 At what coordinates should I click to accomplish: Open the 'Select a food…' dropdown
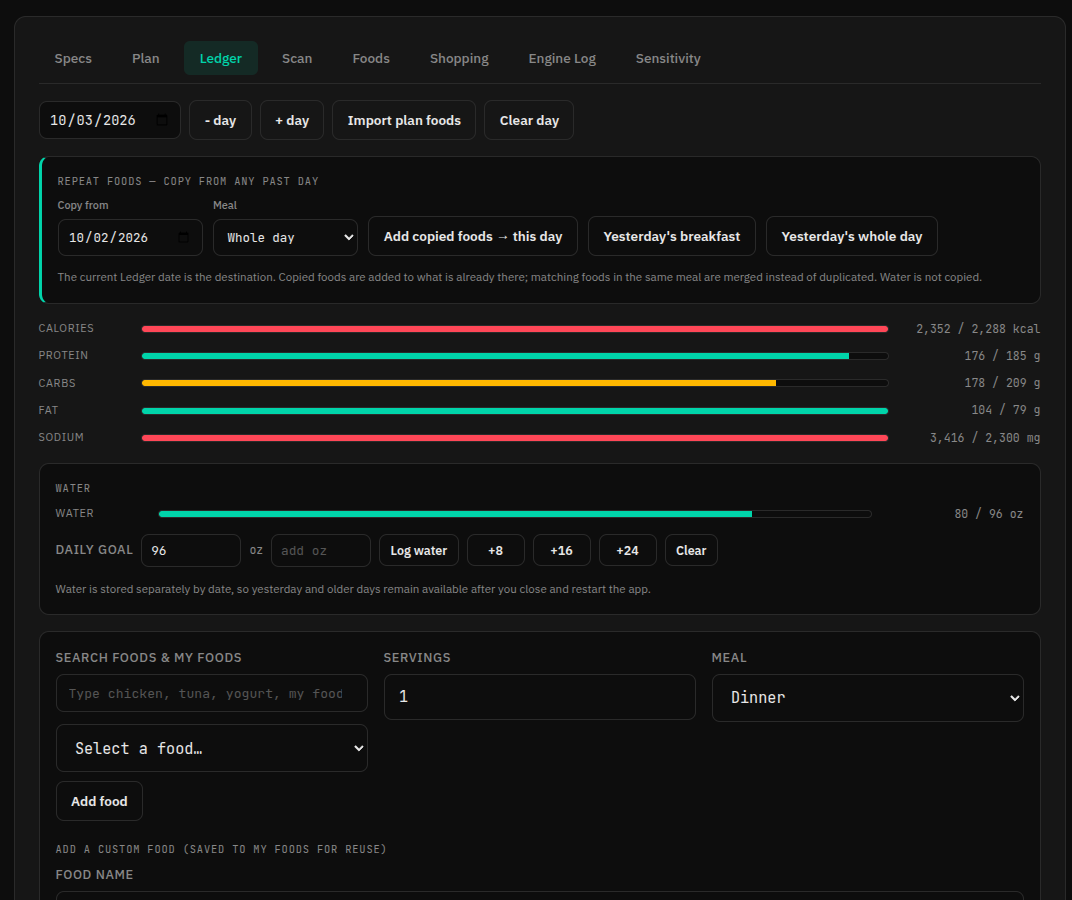pos(212,748)
